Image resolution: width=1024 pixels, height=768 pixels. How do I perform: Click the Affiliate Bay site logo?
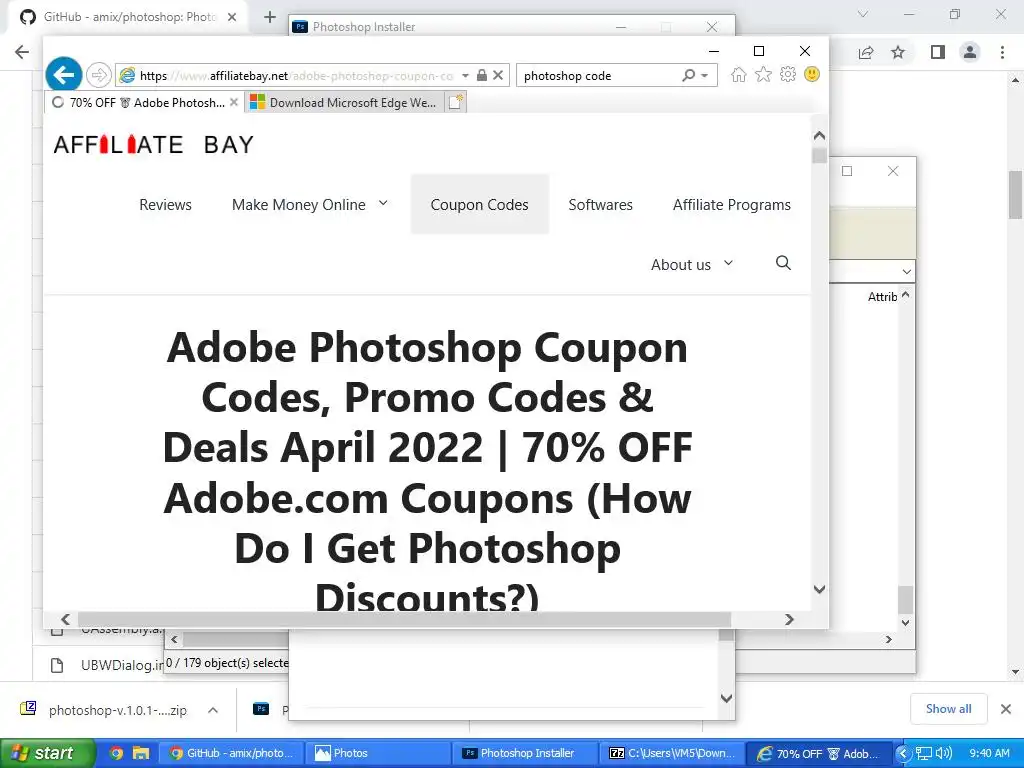153,144
